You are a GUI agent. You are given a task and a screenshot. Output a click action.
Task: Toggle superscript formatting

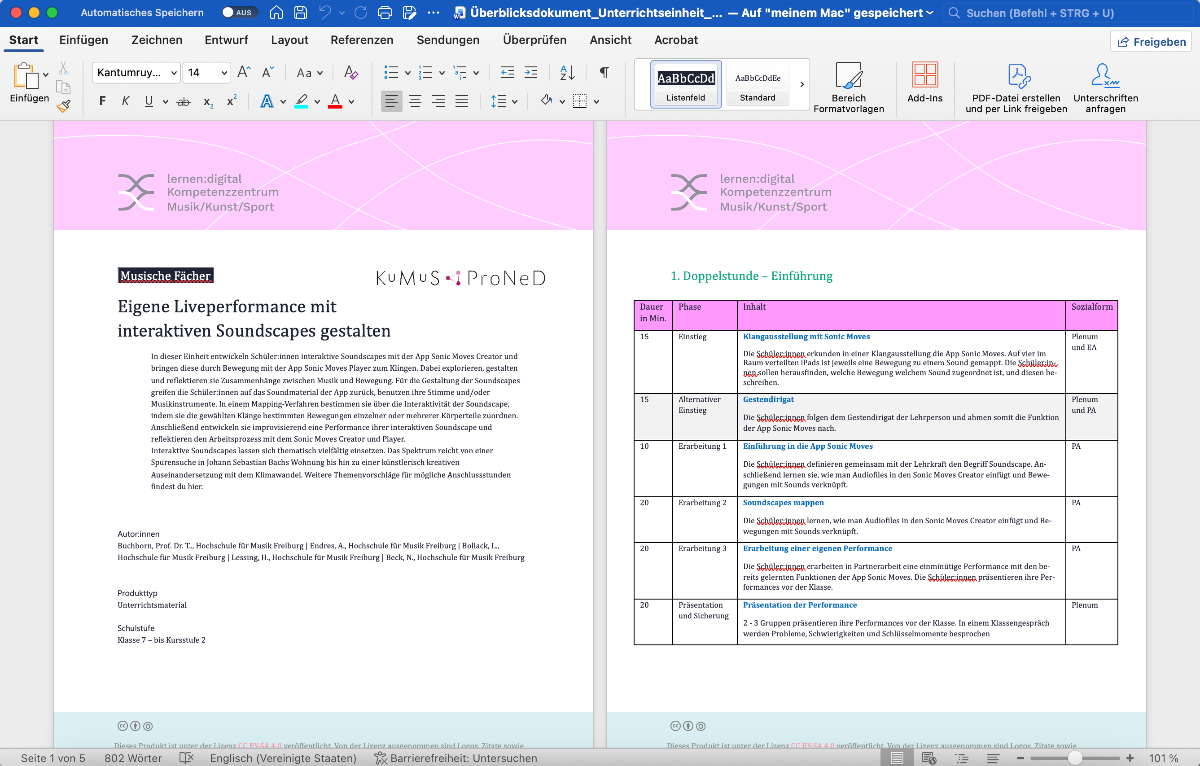point(232,101)
